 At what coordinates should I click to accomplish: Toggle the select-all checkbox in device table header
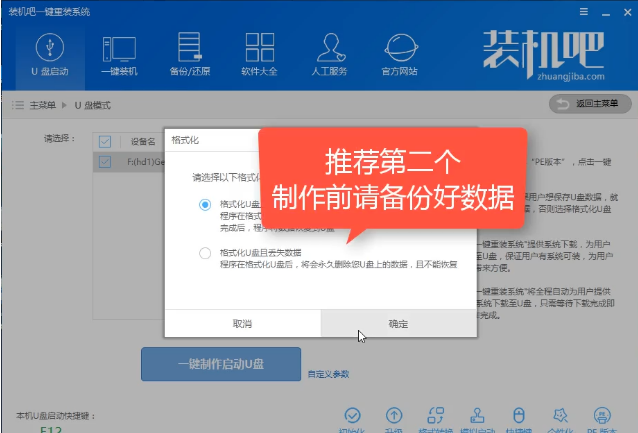(106, 140)
